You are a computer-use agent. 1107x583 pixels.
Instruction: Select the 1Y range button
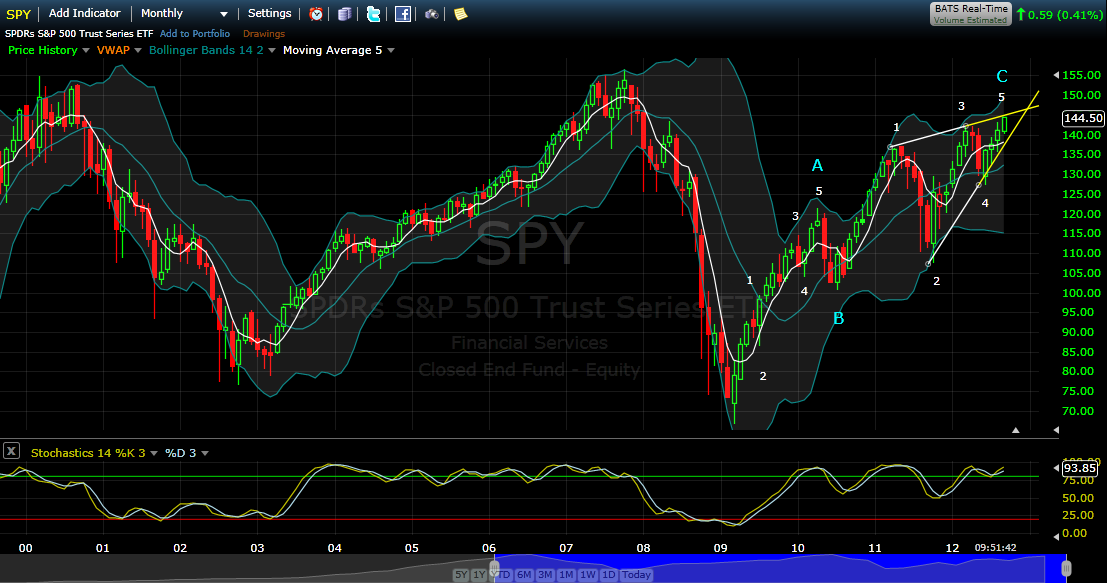[479, 575]
